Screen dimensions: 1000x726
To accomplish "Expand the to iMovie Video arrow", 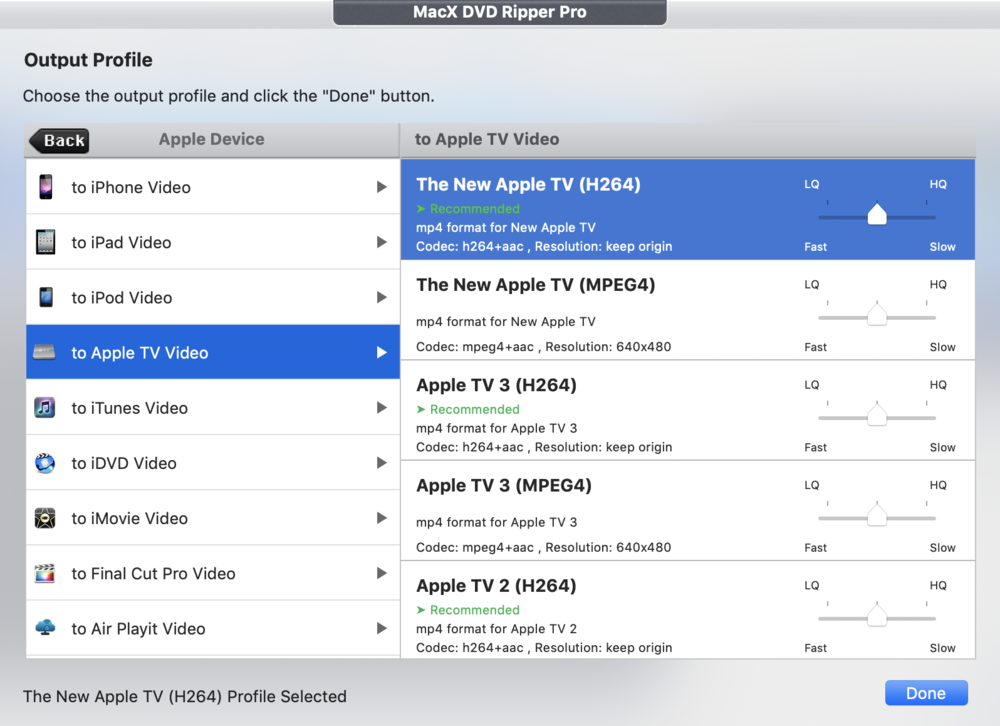I will pyautogui.click(x=381, y=518).
